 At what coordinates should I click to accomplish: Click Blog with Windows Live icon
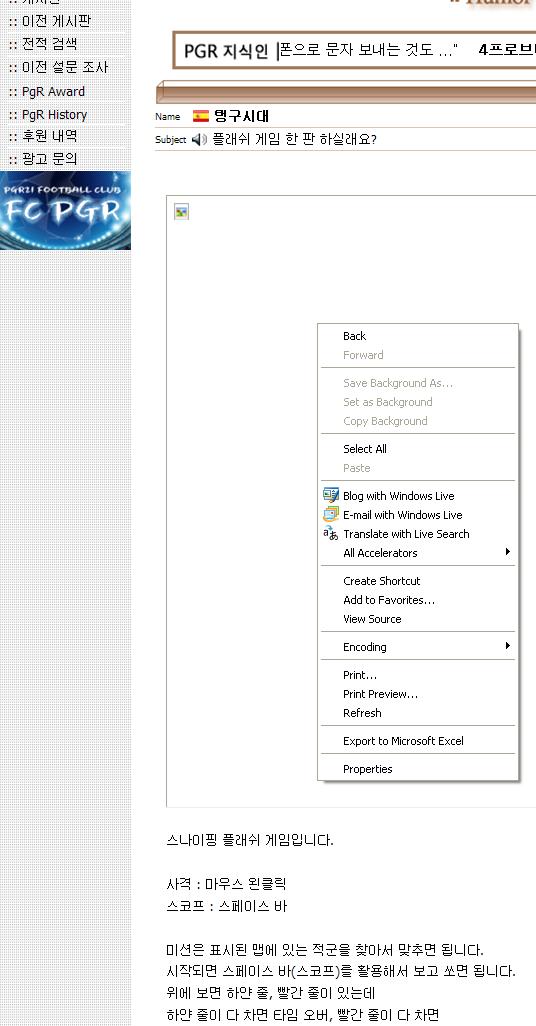331,495
